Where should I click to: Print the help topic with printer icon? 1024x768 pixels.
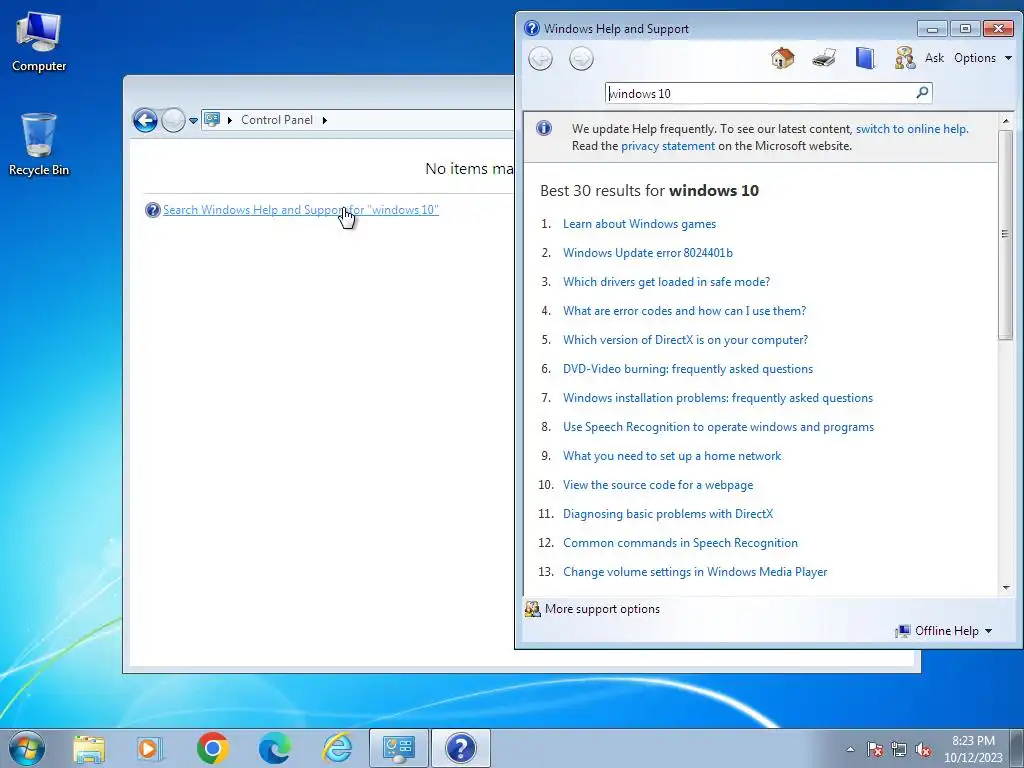coord(824,58)
